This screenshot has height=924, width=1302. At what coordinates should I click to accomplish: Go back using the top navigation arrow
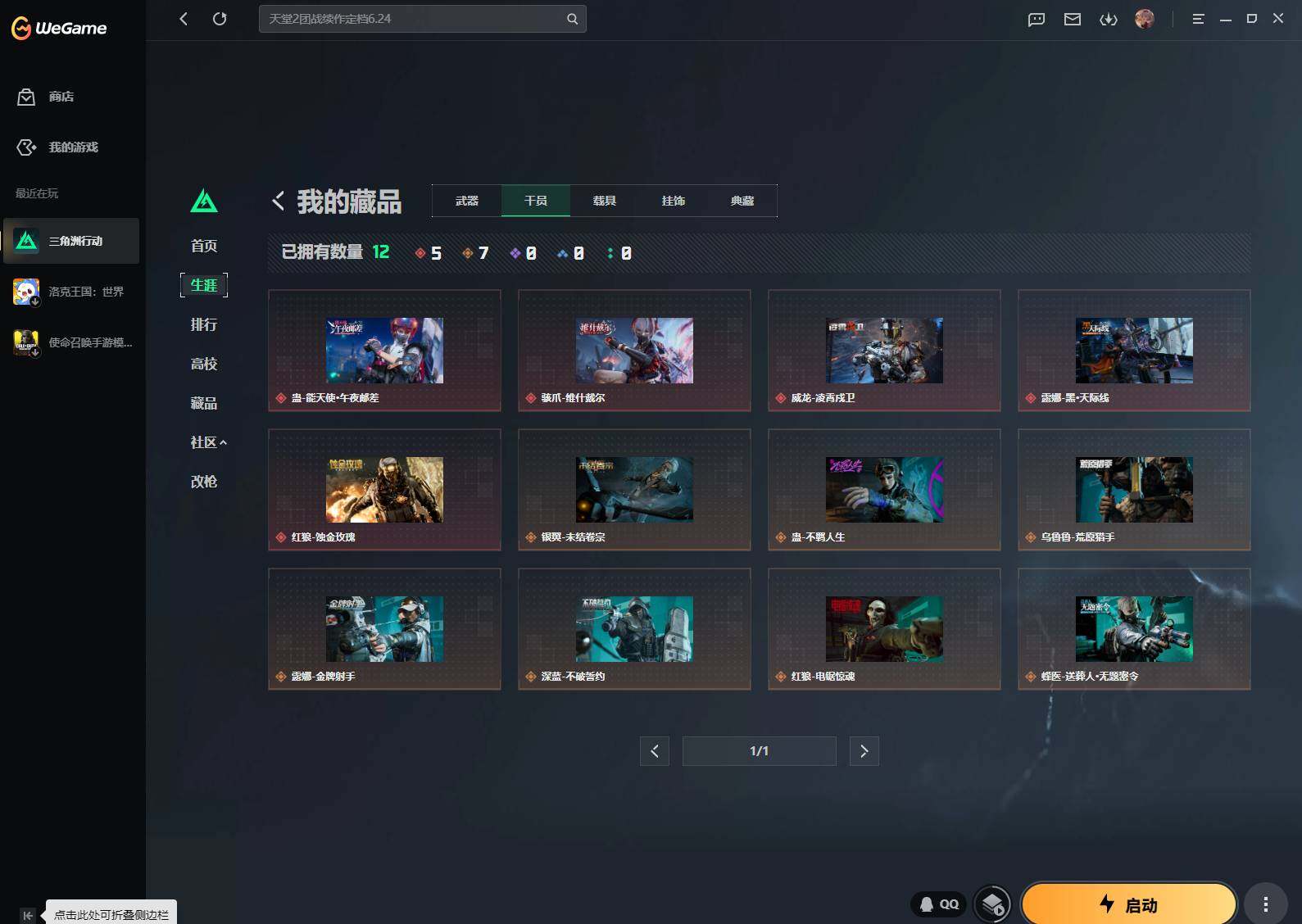(184, 19)
